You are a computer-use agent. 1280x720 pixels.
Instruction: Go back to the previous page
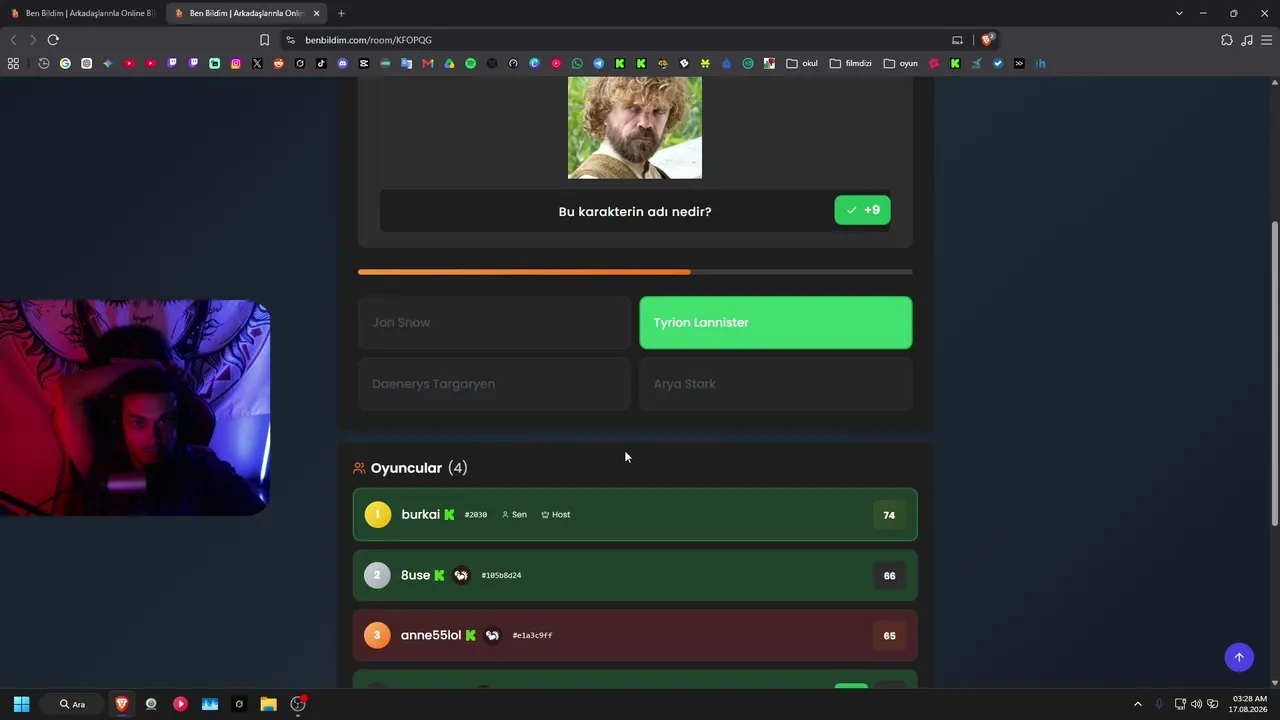click(x=13, y=40)
